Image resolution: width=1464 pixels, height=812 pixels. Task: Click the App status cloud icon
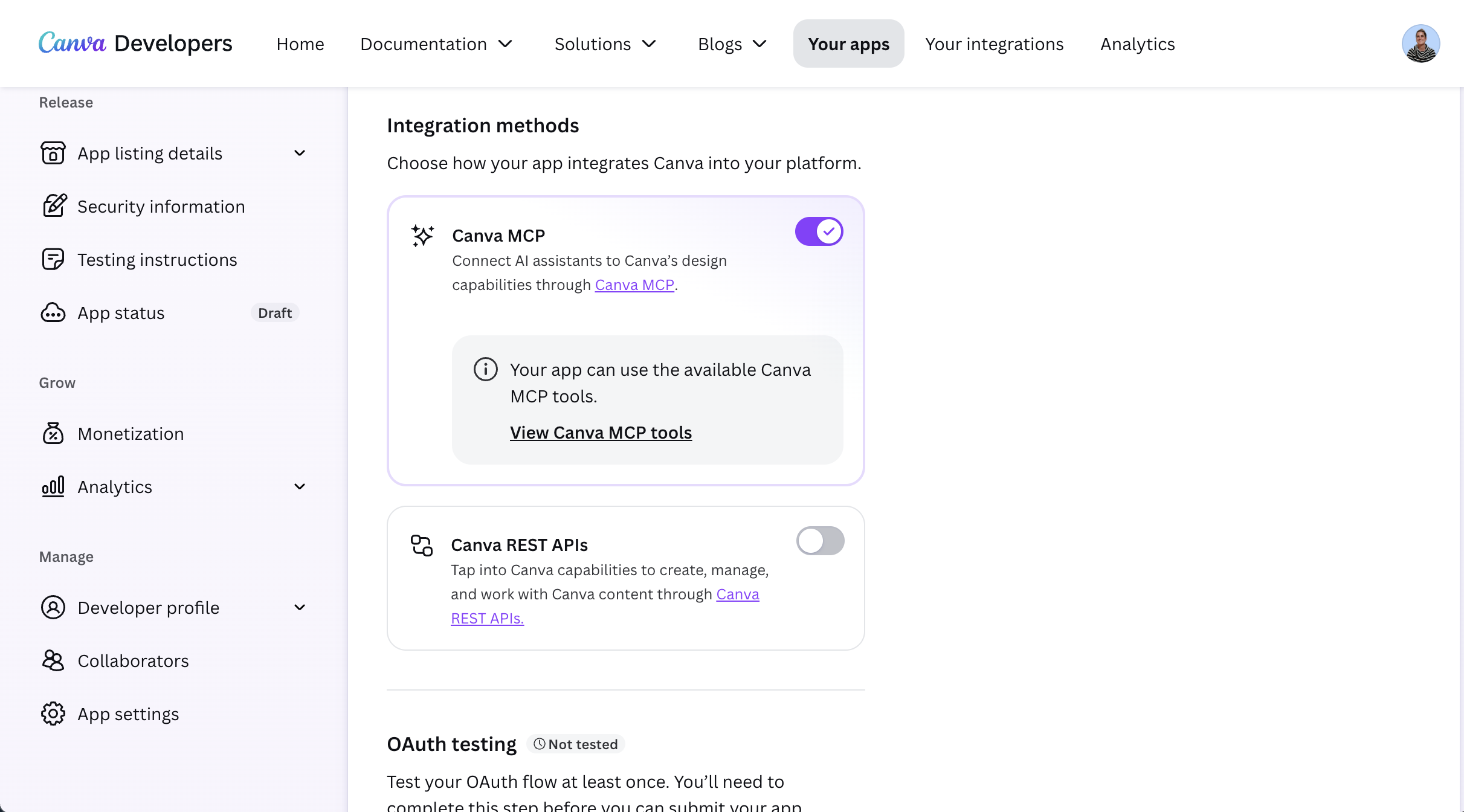pyautogui.click(x=53, y=312)
